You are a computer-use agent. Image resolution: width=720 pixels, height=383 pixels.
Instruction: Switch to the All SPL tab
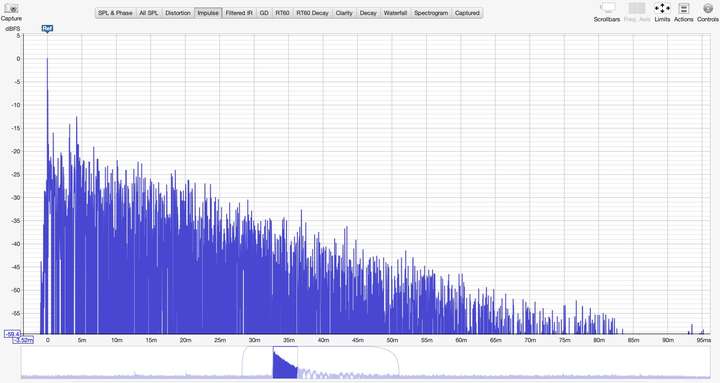click(149, 13)
